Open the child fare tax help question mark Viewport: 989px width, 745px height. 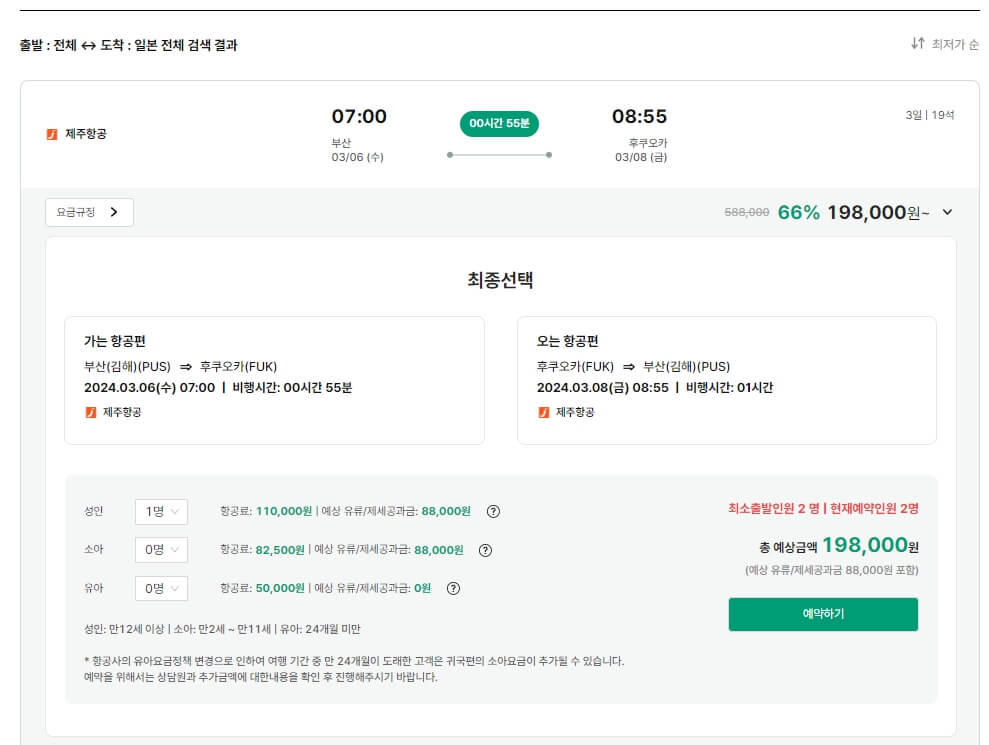(486, 550)
